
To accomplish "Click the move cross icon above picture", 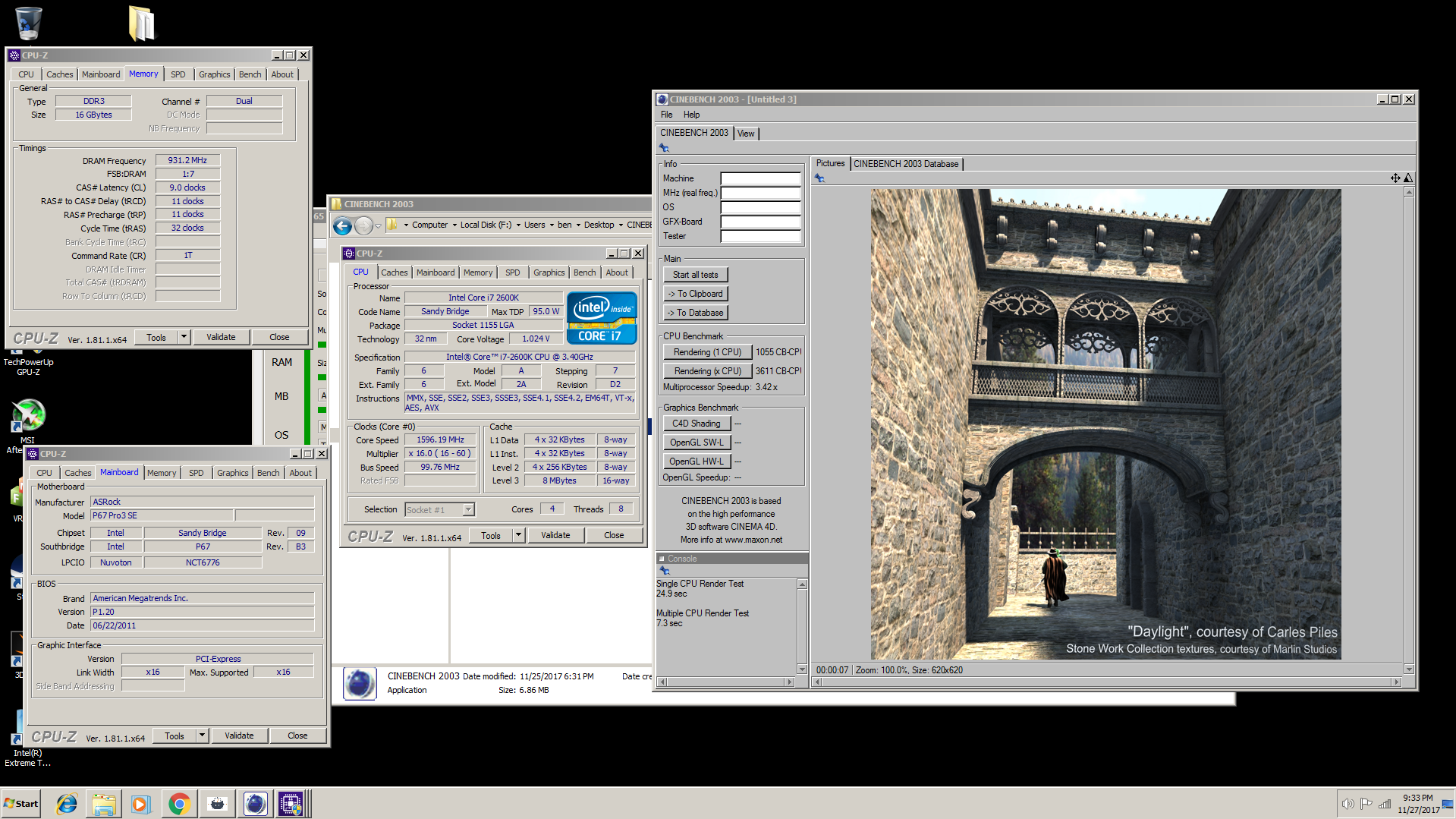I will pos(1395,178).
